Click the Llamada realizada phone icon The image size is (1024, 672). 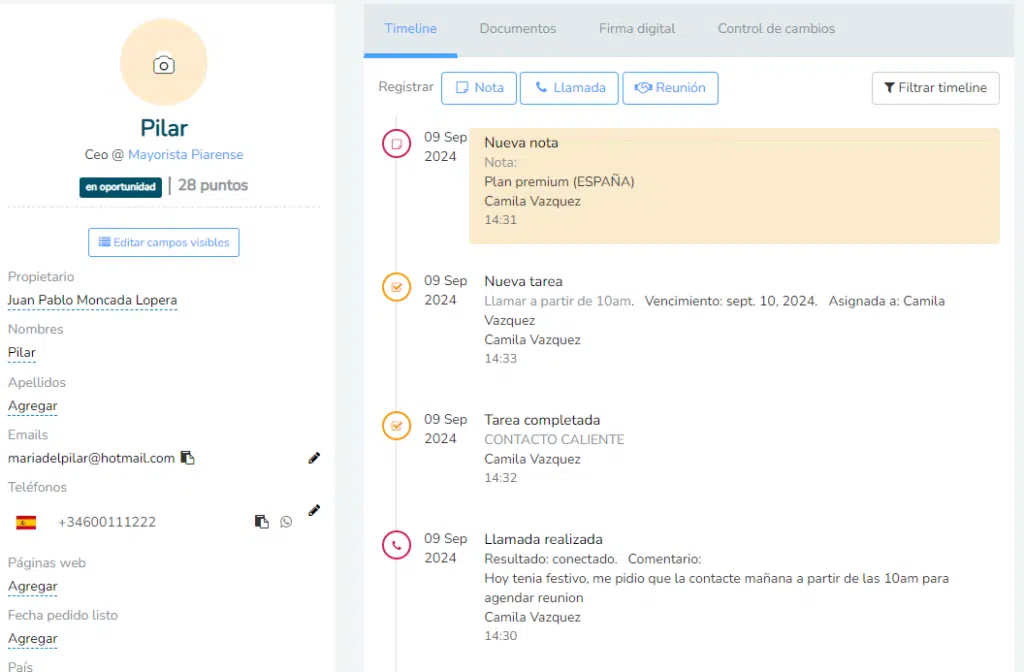click(x=396, y=545)
